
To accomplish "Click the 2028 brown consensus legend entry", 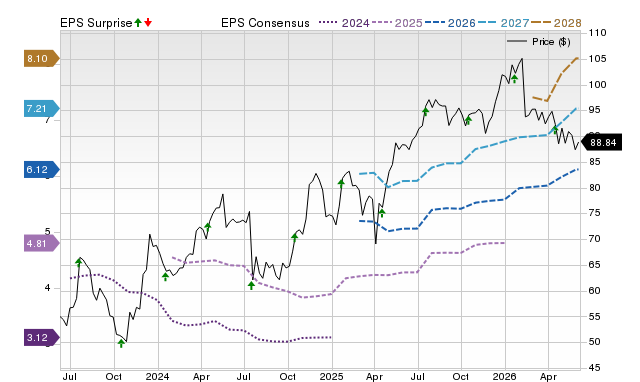I will click(x=556, y=23).
